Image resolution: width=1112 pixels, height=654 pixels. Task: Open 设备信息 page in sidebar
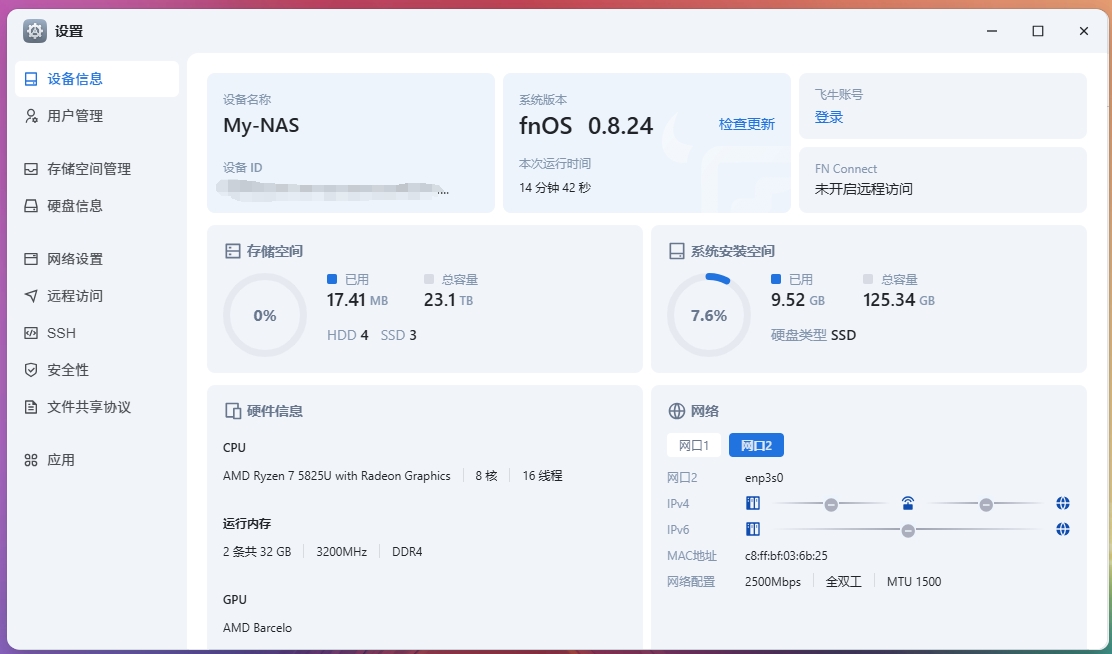(x=97, y=79)
